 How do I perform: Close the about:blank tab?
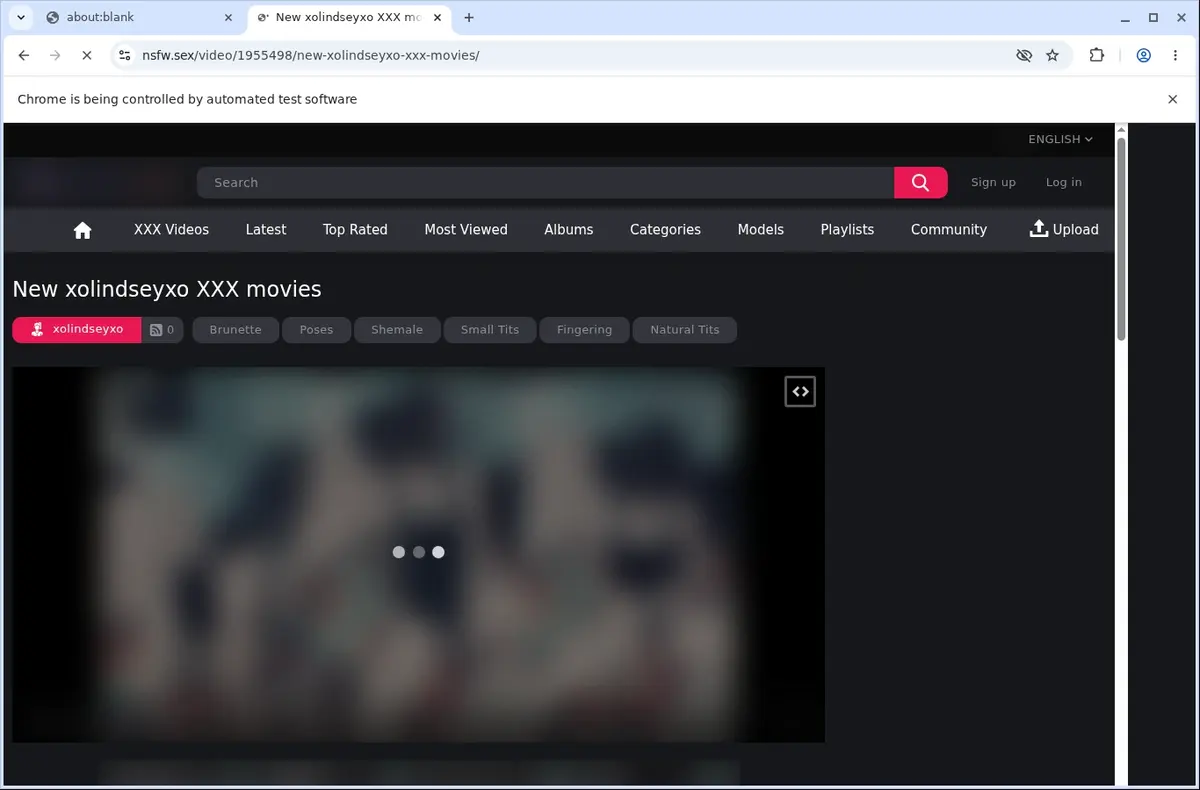point(229,17)
